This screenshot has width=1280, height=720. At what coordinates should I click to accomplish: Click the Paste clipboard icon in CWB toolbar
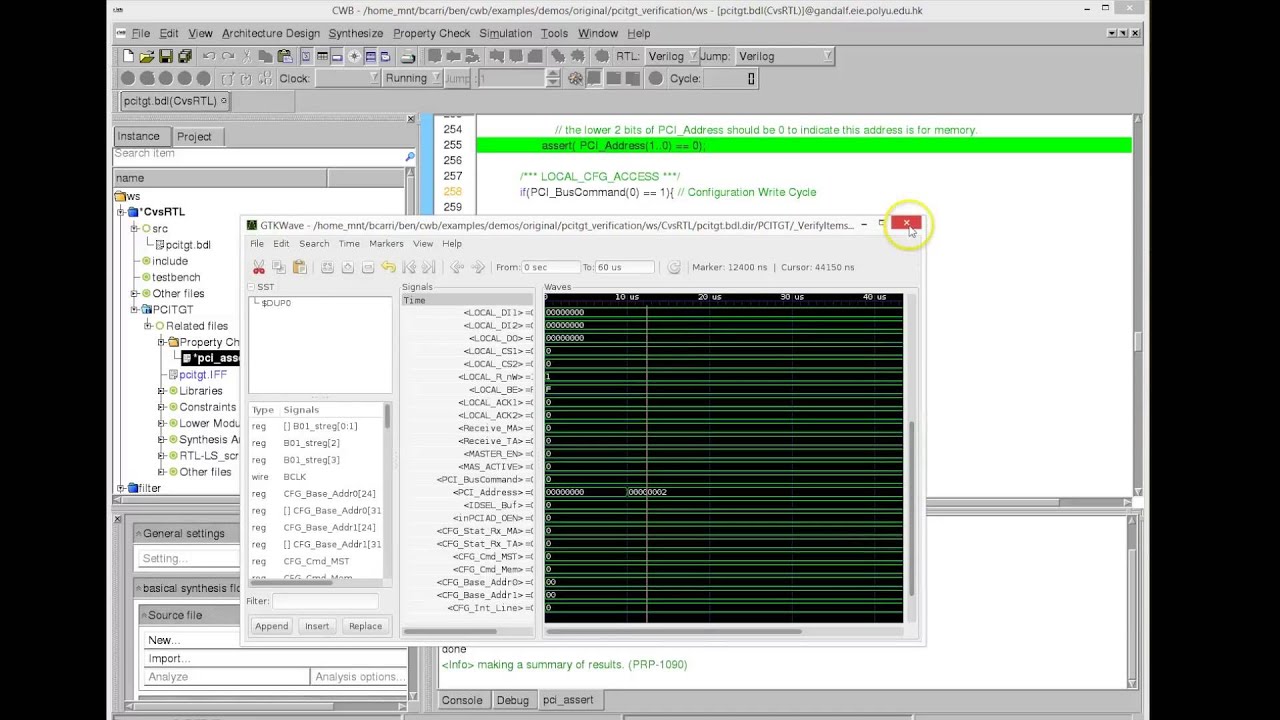pyautogui.click(x=285, y=56)
